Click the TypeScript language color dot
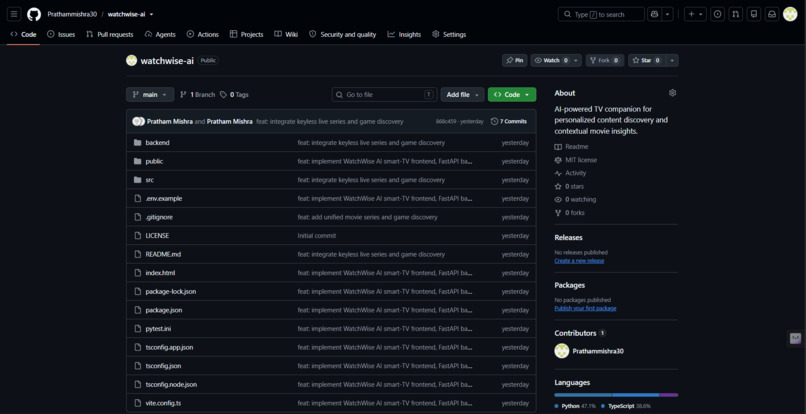Viewport: 806px width, 414px height. click(603, 406)
